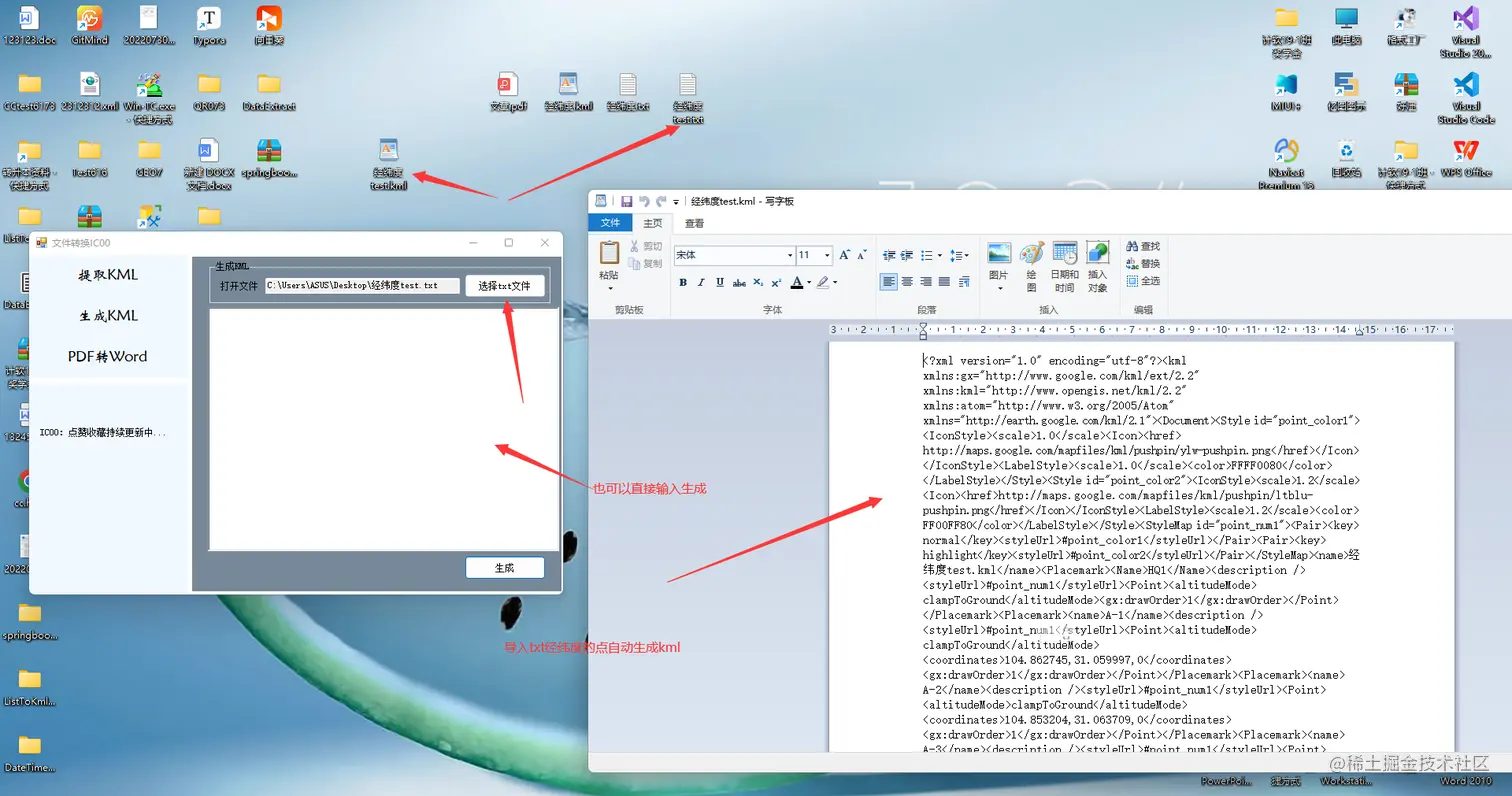Open the bullet list style dropdown arrow
1512x796 pixels.
(938, 256)
